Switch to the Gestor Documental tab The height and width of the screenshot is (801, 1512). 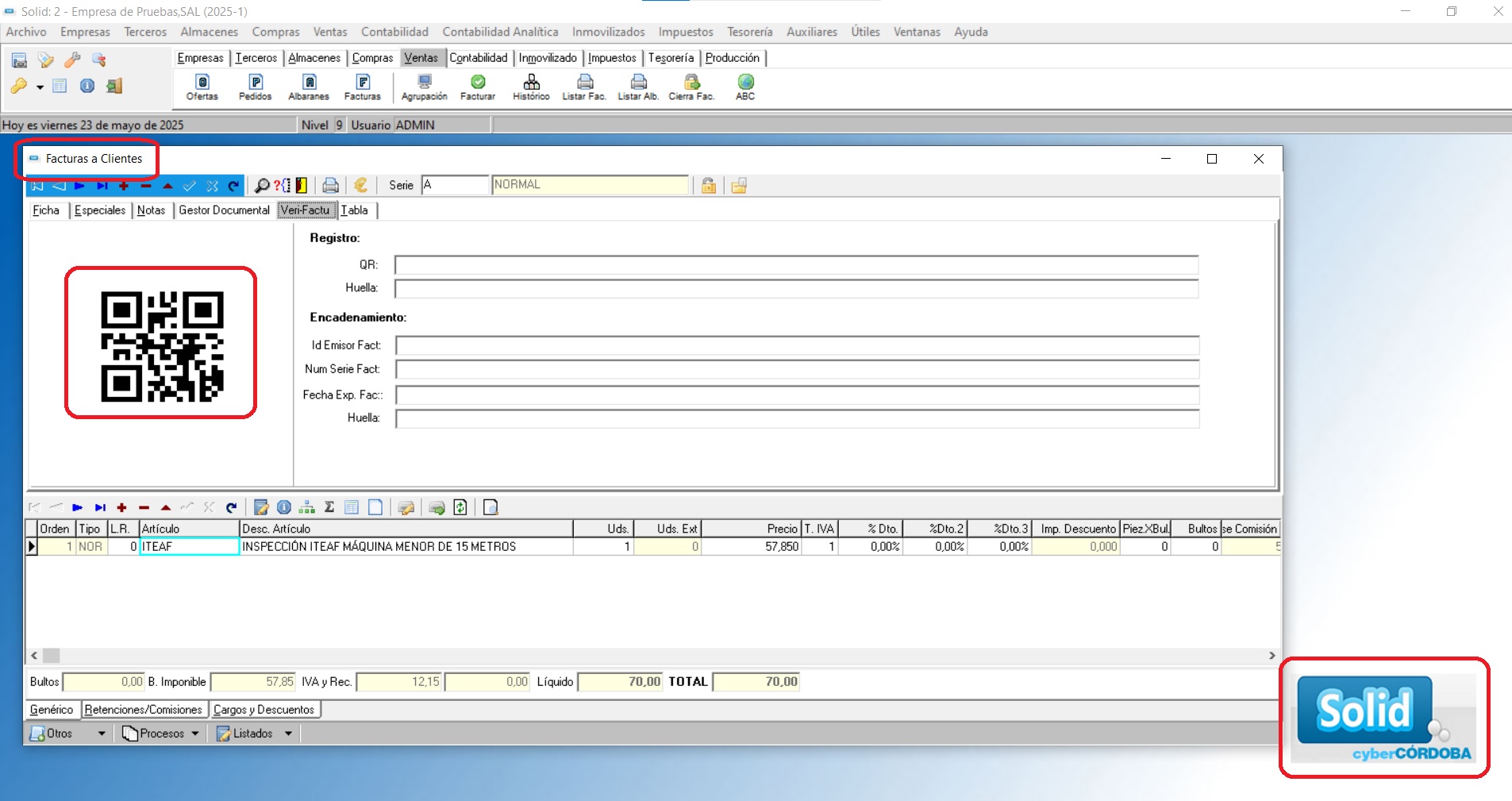(224, 210)
